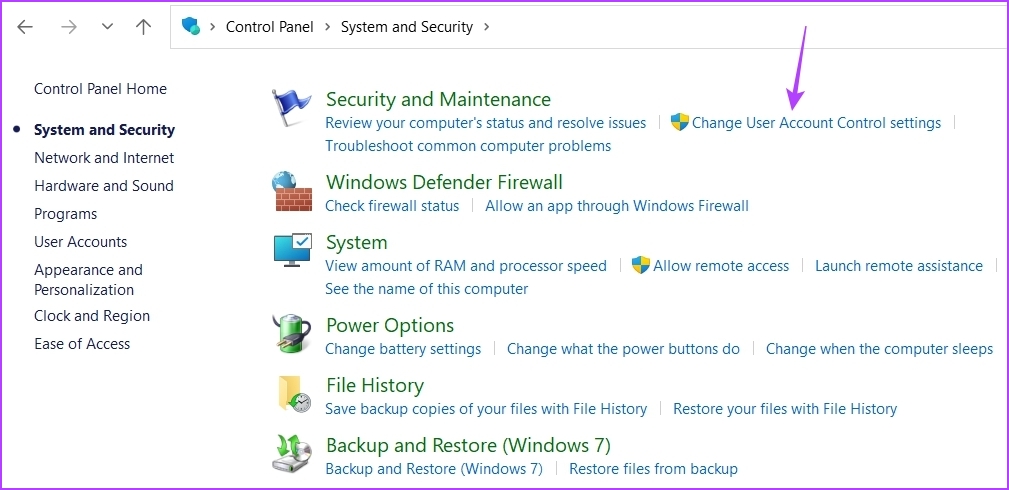Expand chevron after Control Panel breadcrumb
Viewport: 1009px width, 490px height.
328,27
